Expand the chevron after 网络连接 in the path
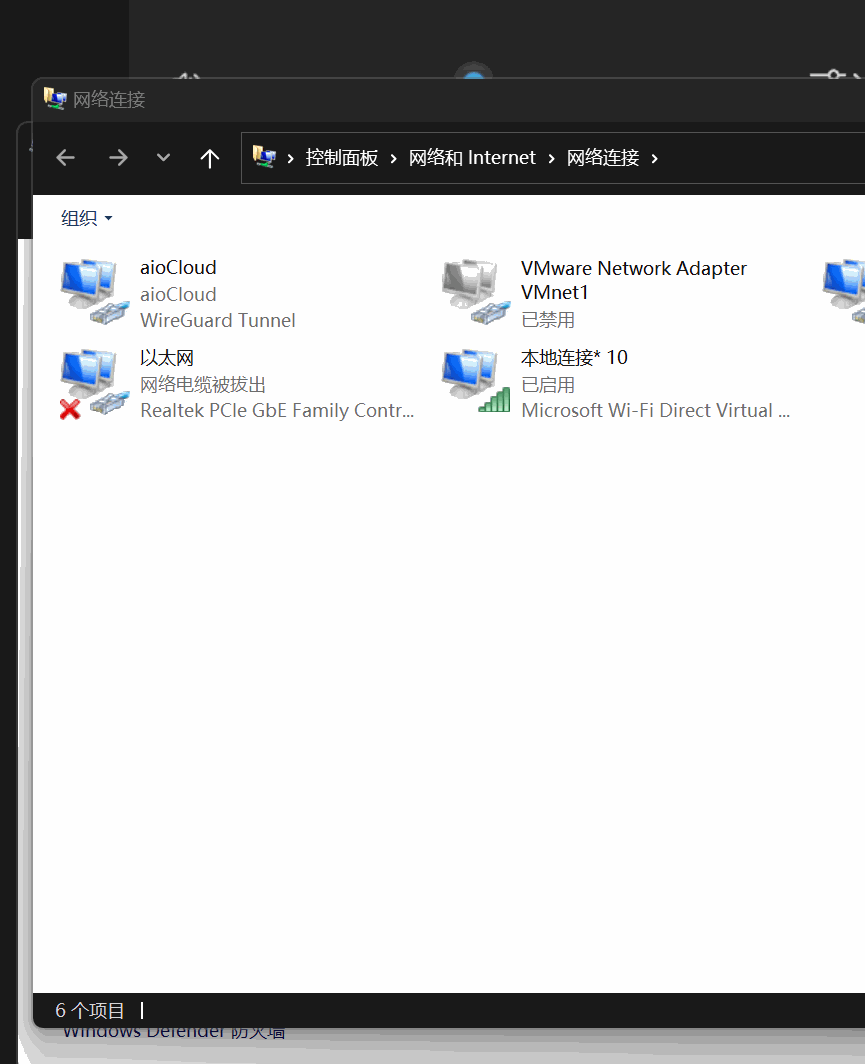 click(x=655, y=158)
